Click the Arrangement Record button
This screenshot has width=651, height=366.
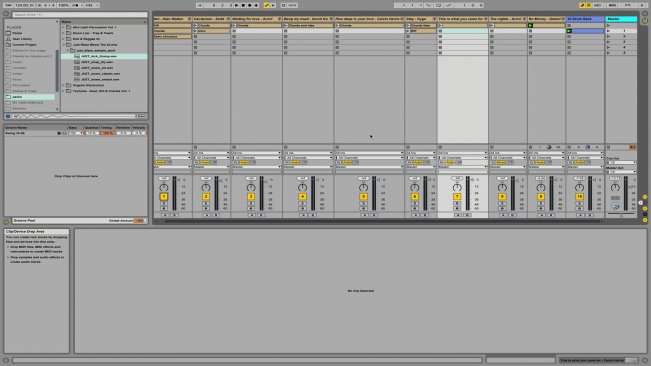click(x=250, y=5)
